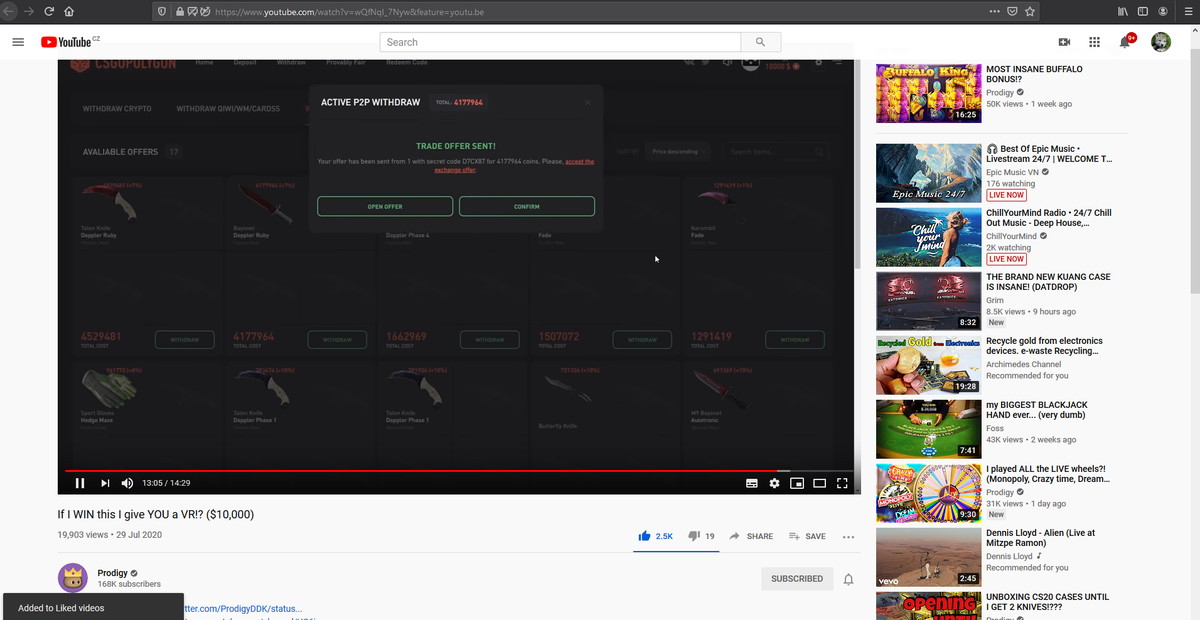The height and width of the screenshot is (620, 1200).
Task: Open the browser application menu
Action: point(1187,11)
